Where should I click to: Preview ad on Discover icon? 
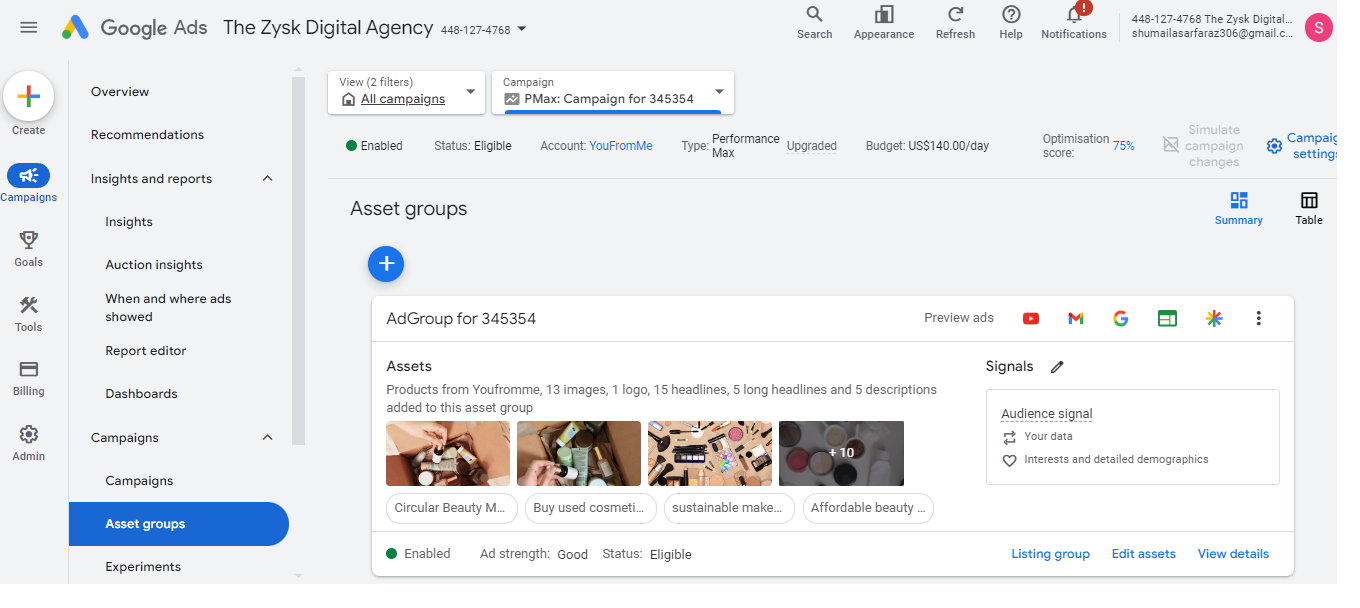1213,318
